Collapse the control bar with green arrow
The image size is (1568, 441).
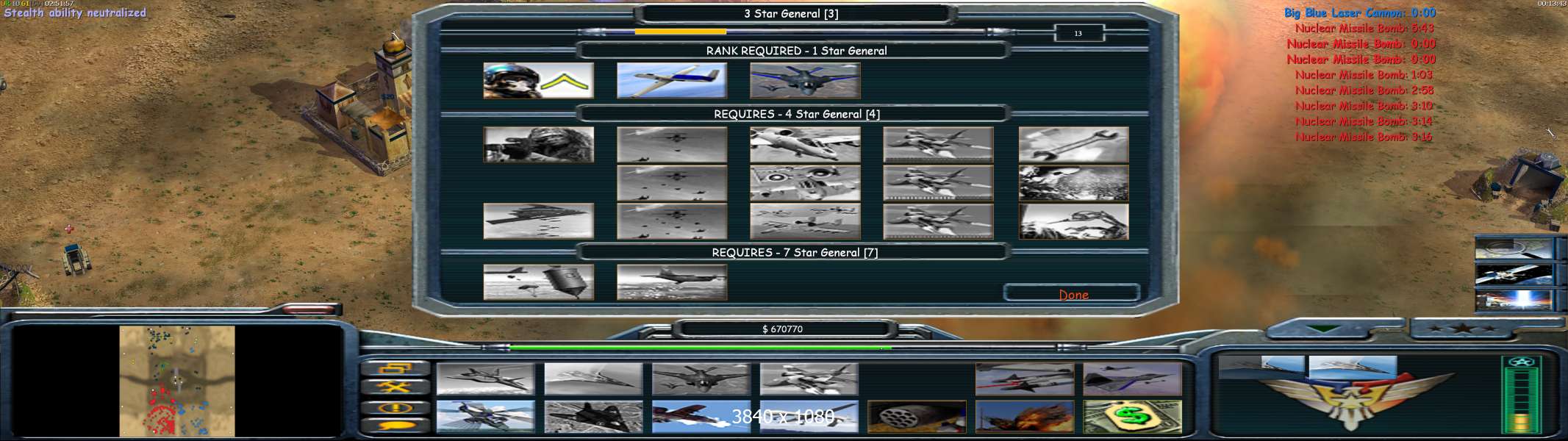[1323, 329]
